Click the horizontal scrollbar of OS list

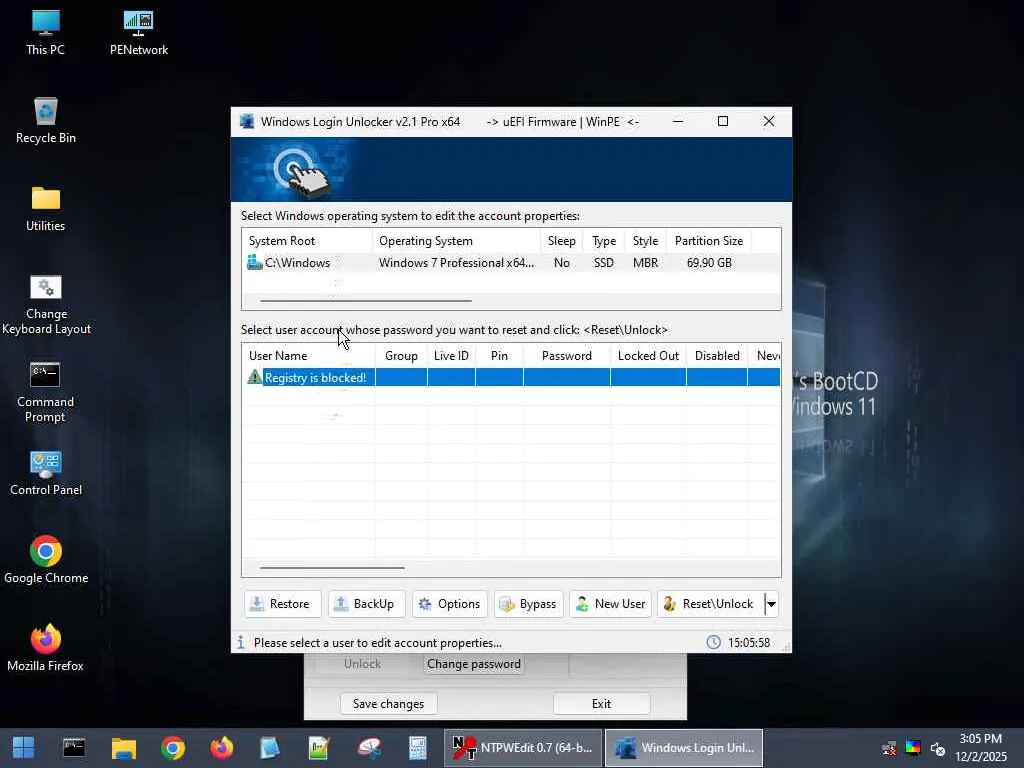coord(366,301)
